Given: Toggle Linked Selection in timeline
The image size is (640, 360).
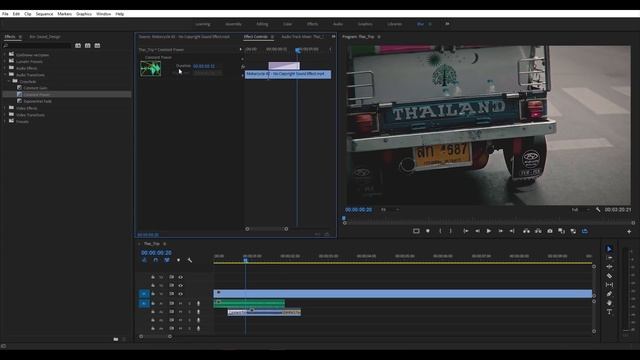Looking at the screenshot, I should tap(167, 260).
